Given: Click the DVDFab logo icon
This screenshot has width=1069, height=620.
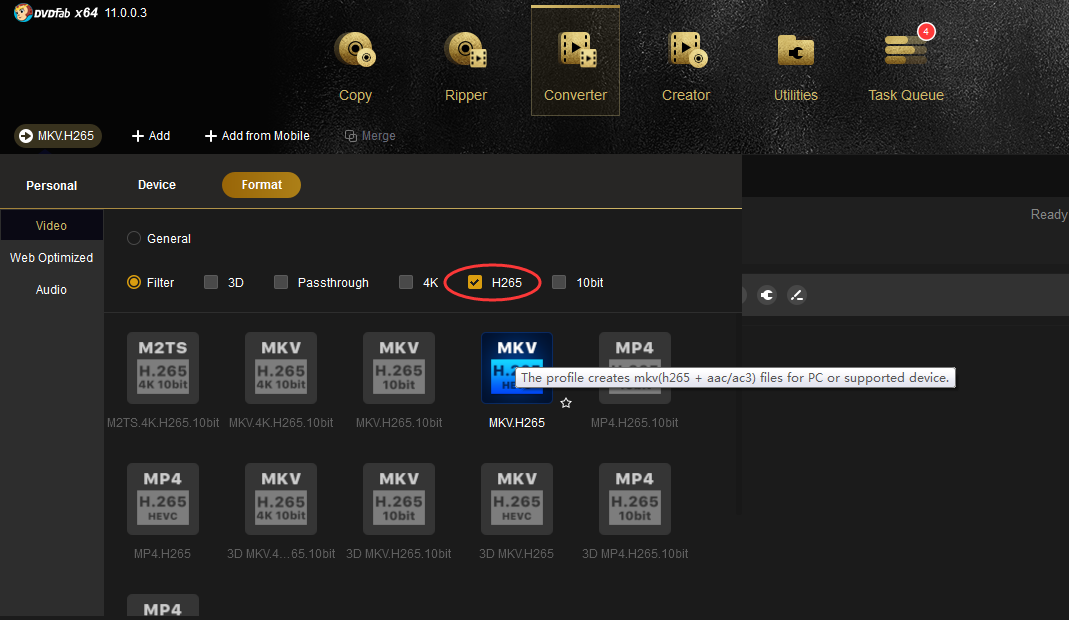Looking at the screenshot, I should tap(23, 12).
